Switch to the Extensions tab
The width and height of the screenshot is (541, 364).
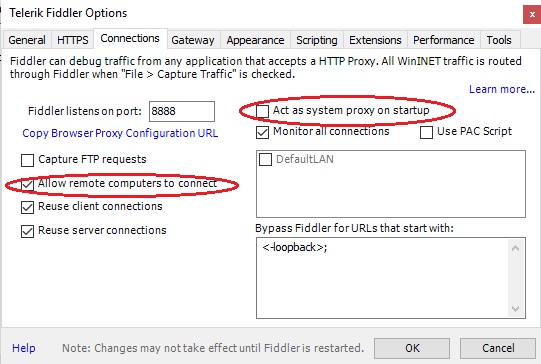pos(375,40)
